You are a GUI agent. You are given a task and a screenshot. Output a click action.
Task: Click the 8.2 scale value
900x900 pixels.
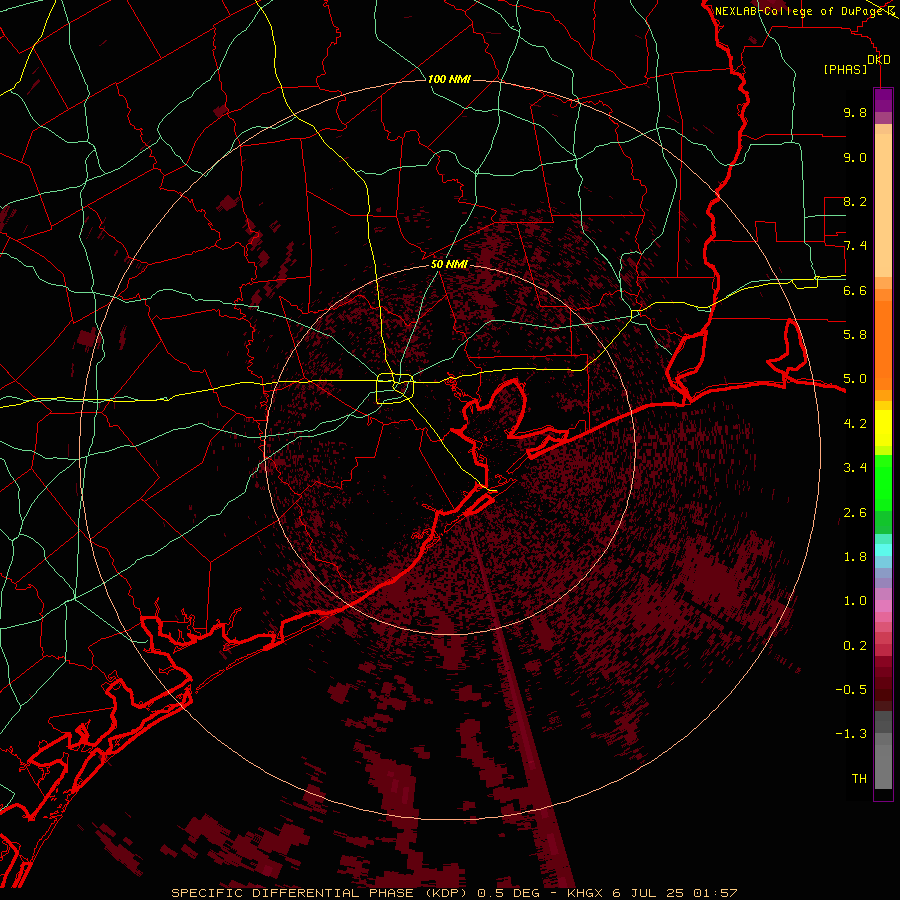(855, 201)
